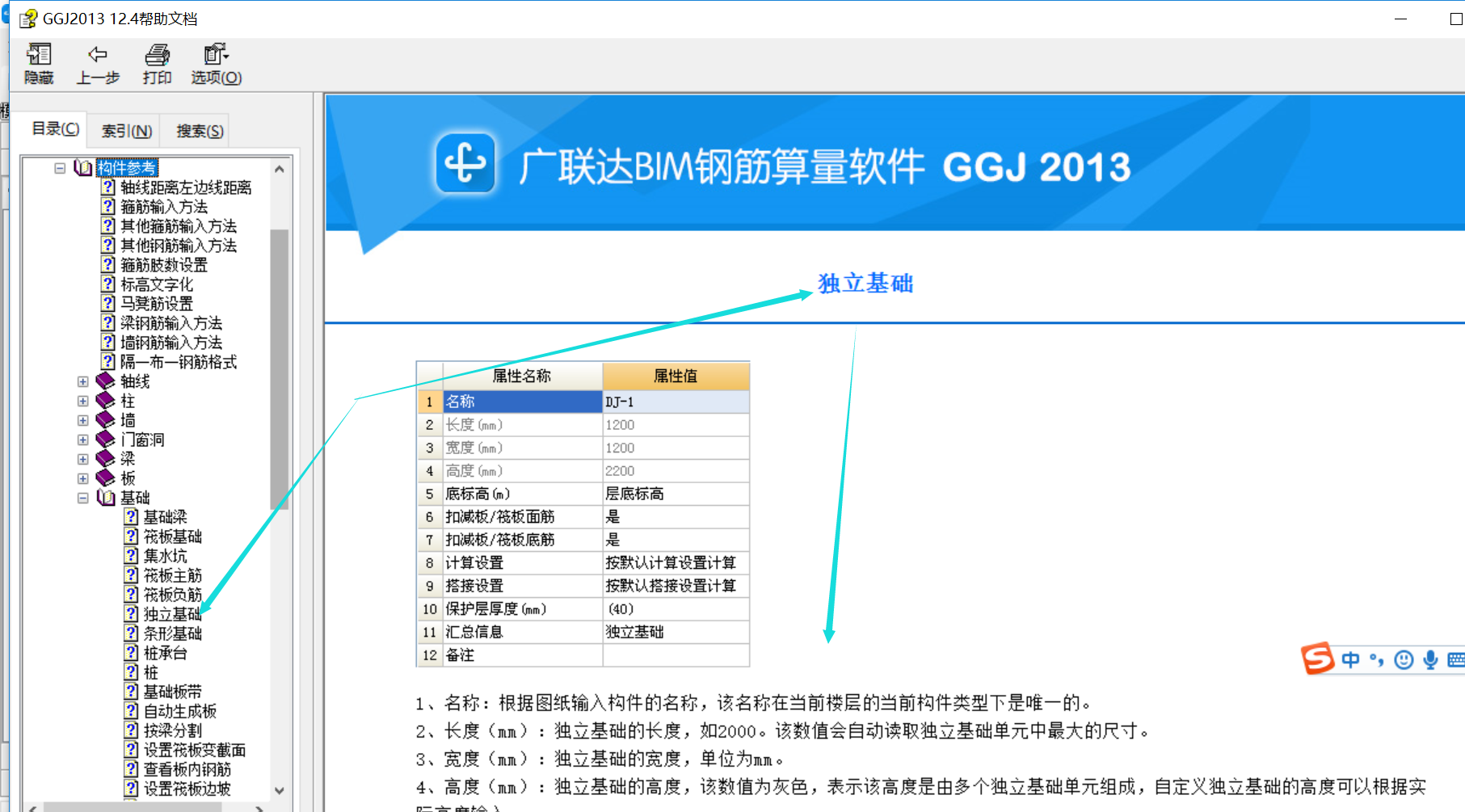The image size is (1465, 812).
Task: Expand the 梁 tree node
Action: [x=83, y=459]
